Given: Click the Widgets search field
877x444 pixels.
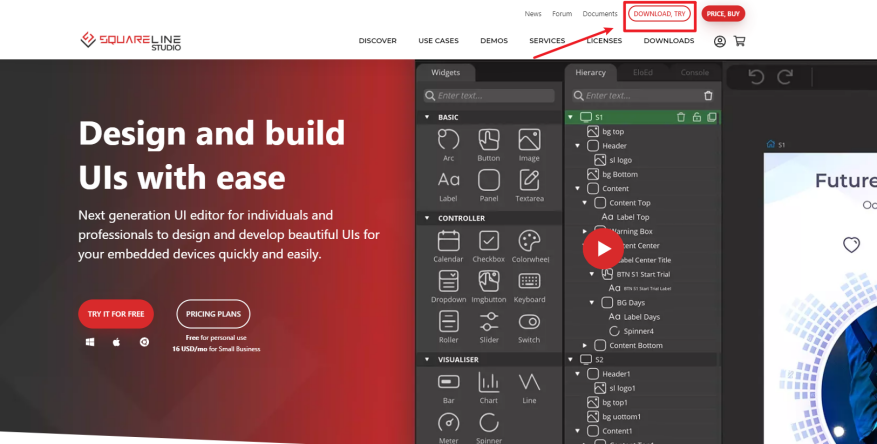Looking at the screenshot, I should [x=489, y=96].
